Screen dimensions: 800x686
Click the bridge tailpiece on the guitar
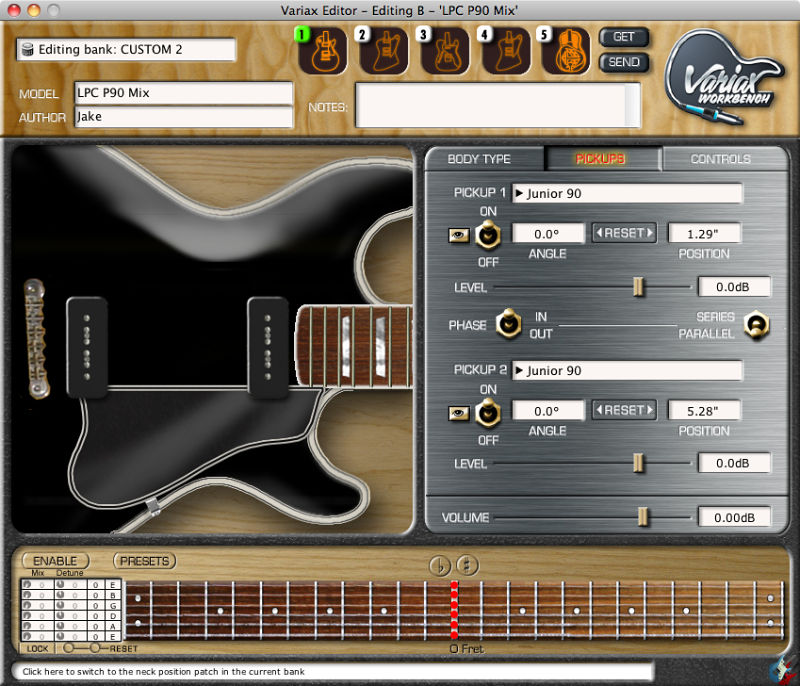pos(36,338)
